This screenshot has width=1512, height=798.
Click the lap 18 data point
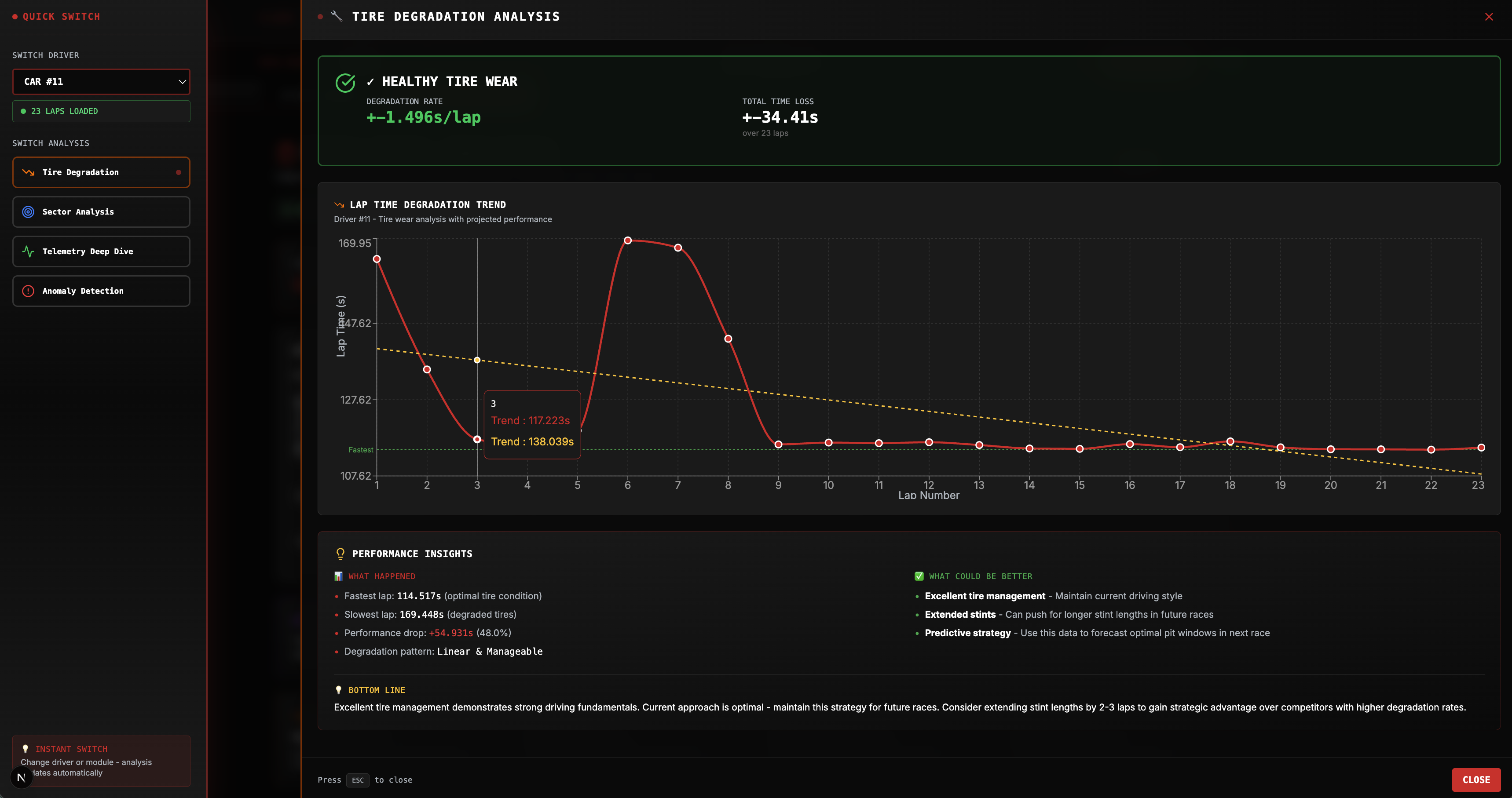point(1230,441)
